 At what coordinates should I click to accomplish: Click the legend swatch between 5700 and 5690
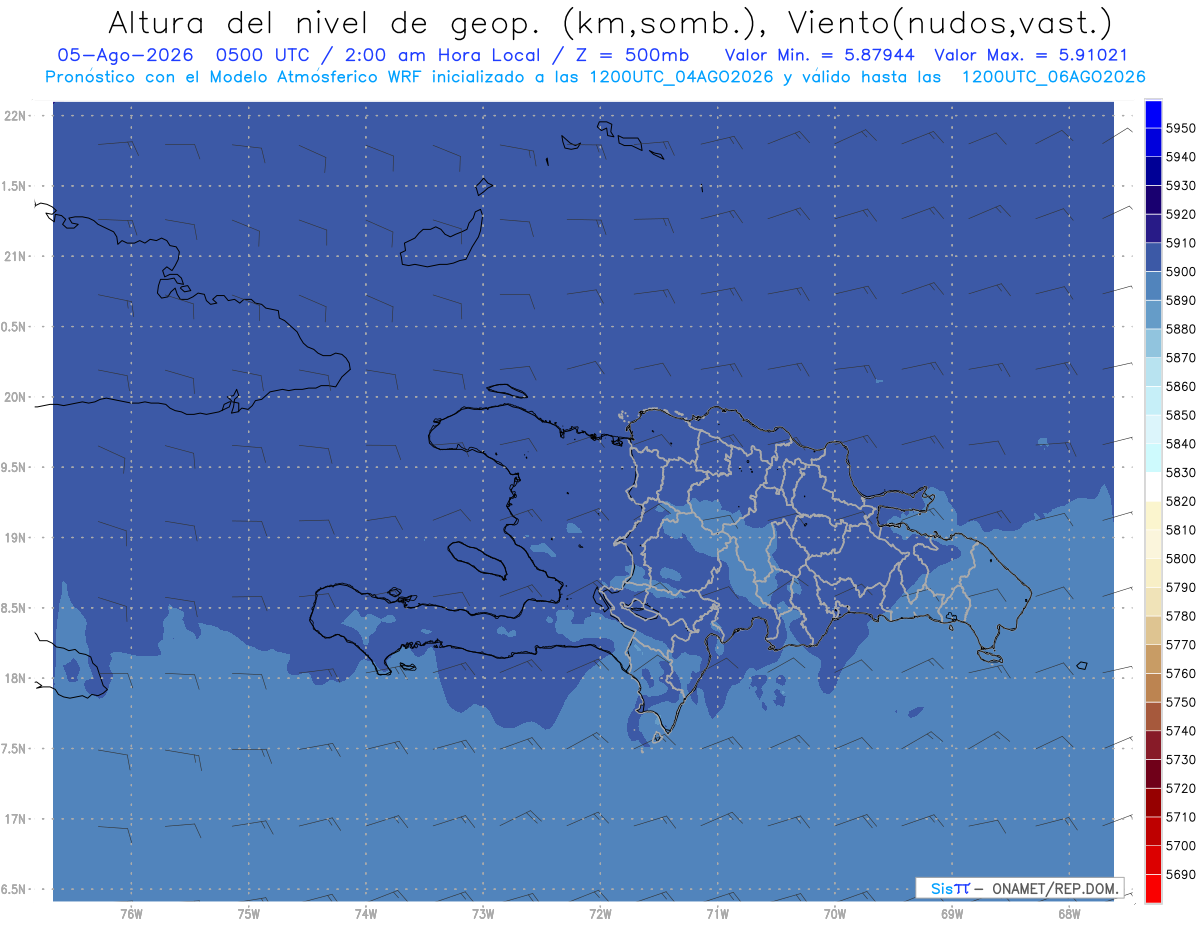pos(1153,860)
